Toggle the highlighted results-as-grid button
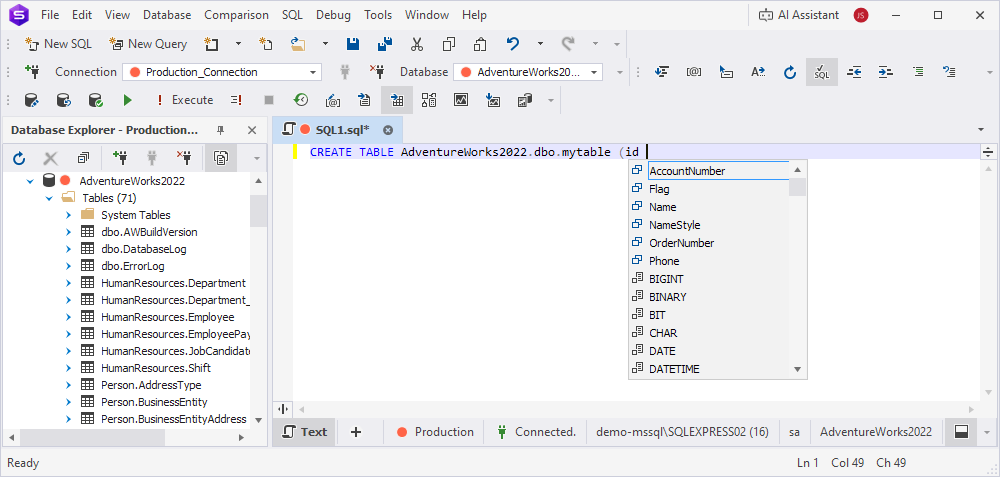The image size is (1000, 477). (397, 100)
